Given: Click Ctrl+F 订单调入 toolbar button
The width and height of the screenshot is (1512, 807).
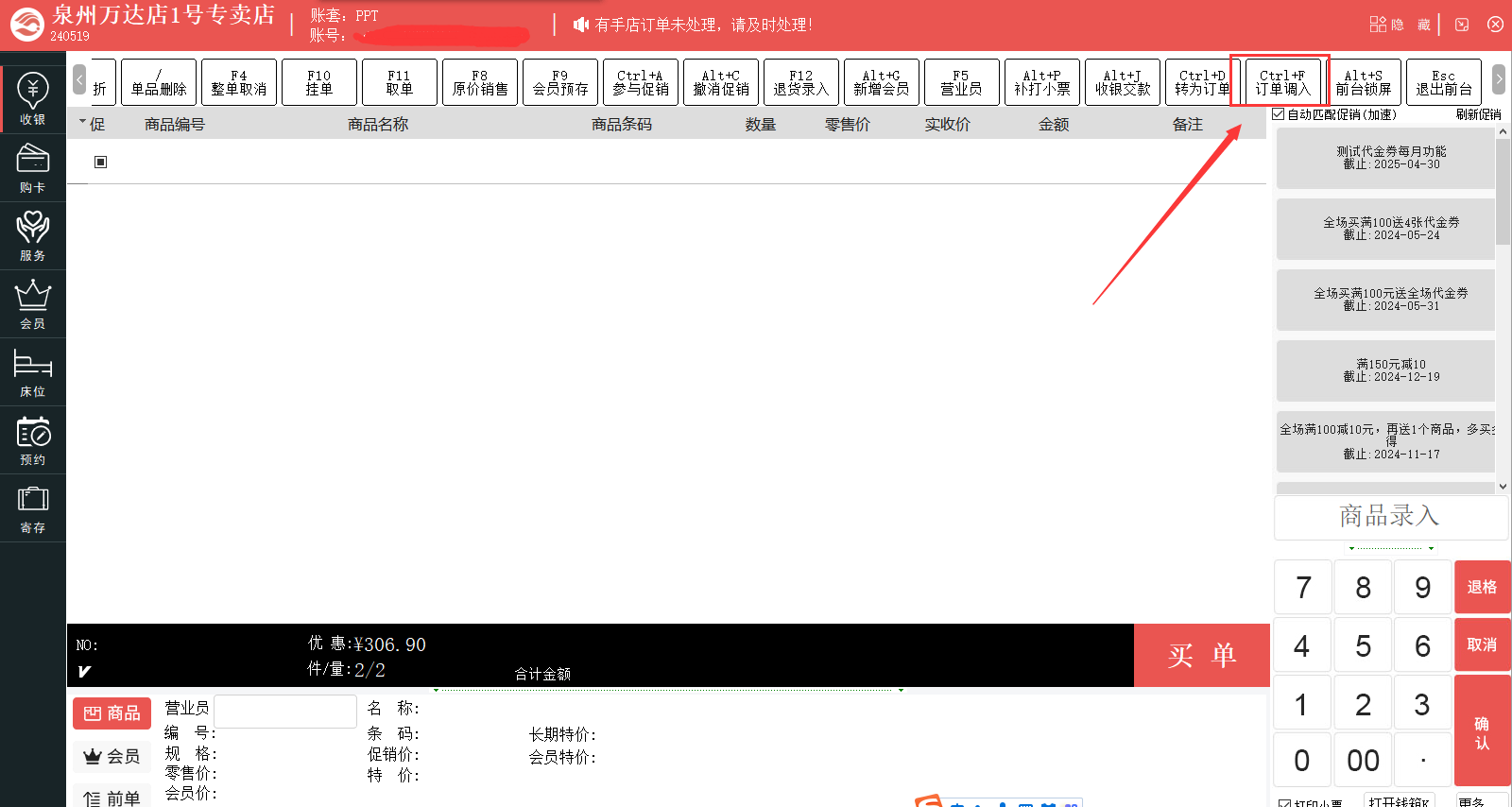Looking at the screenshot, I should 1283,82.
